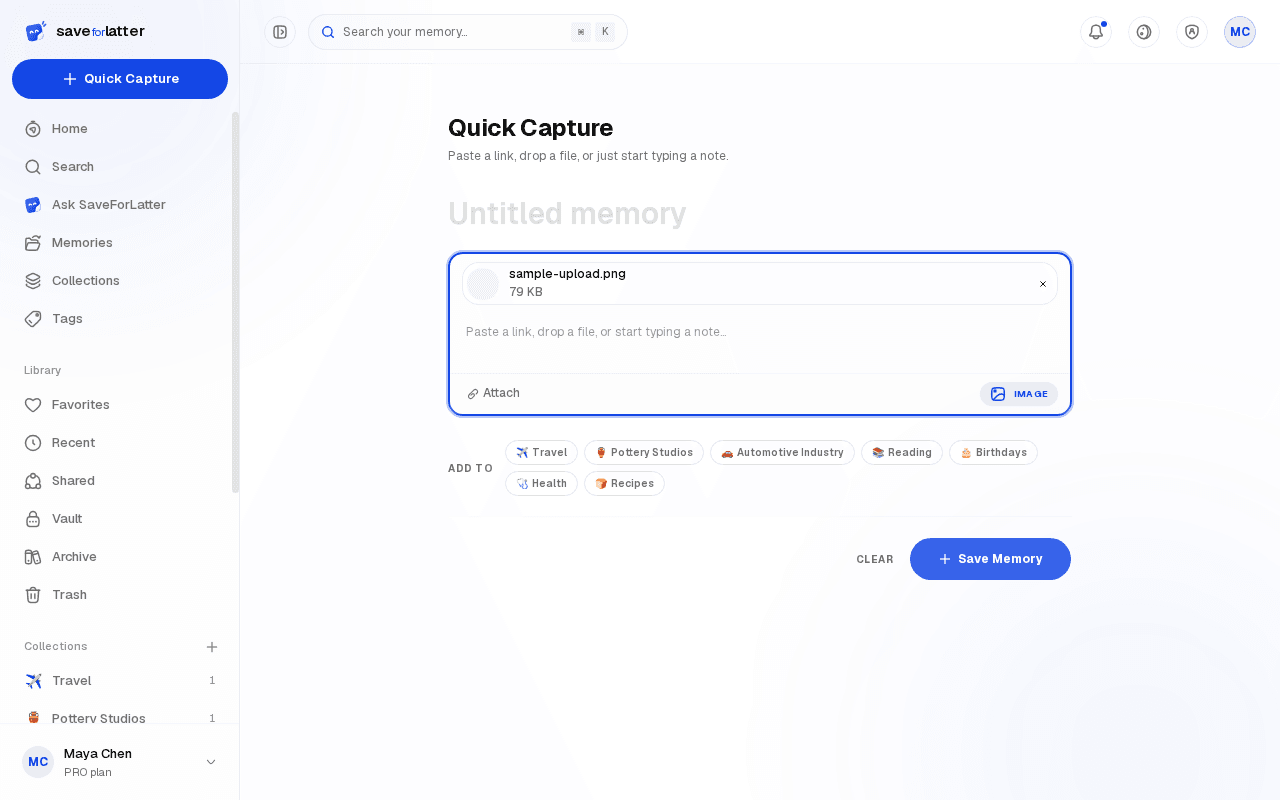The width and height of the screenshot is (1280, 800).
Task: Click the saveforlatter logo icon
Action: click(x=35, y=31)
